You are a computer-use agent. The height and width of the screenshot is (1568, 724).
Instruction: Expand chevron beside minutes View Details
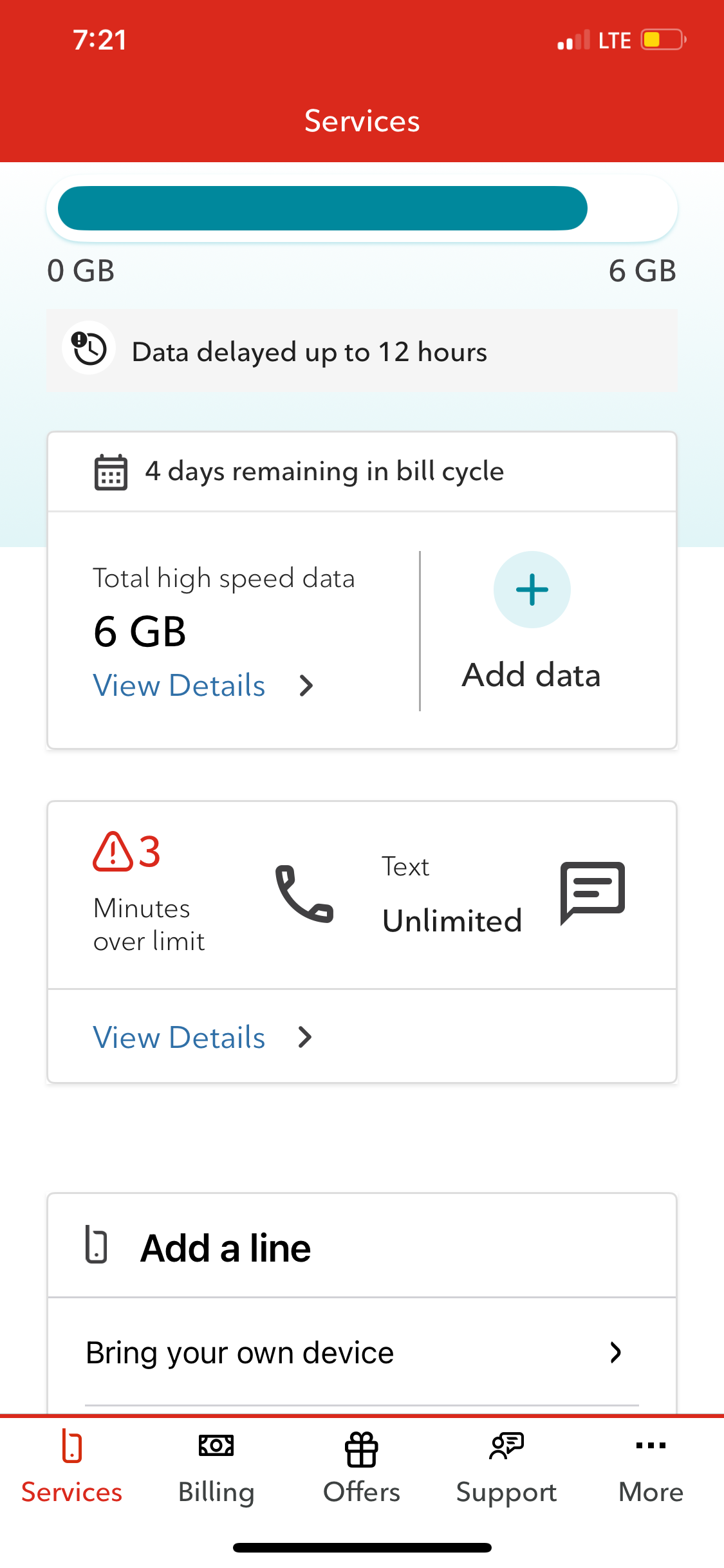point(305,1038)
